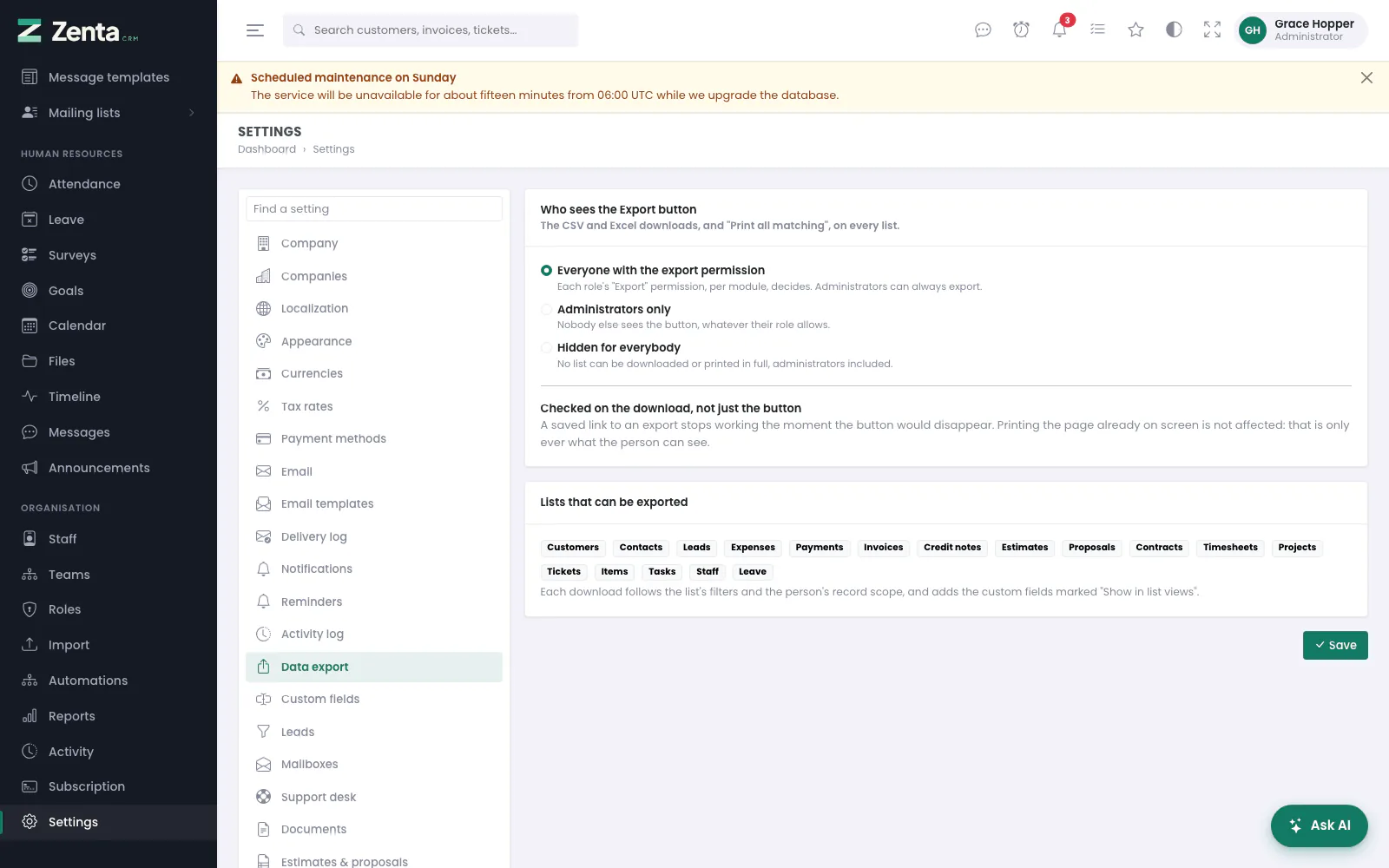
Task: Follow the Dashboard breadcrumb link
Action: 267,149
